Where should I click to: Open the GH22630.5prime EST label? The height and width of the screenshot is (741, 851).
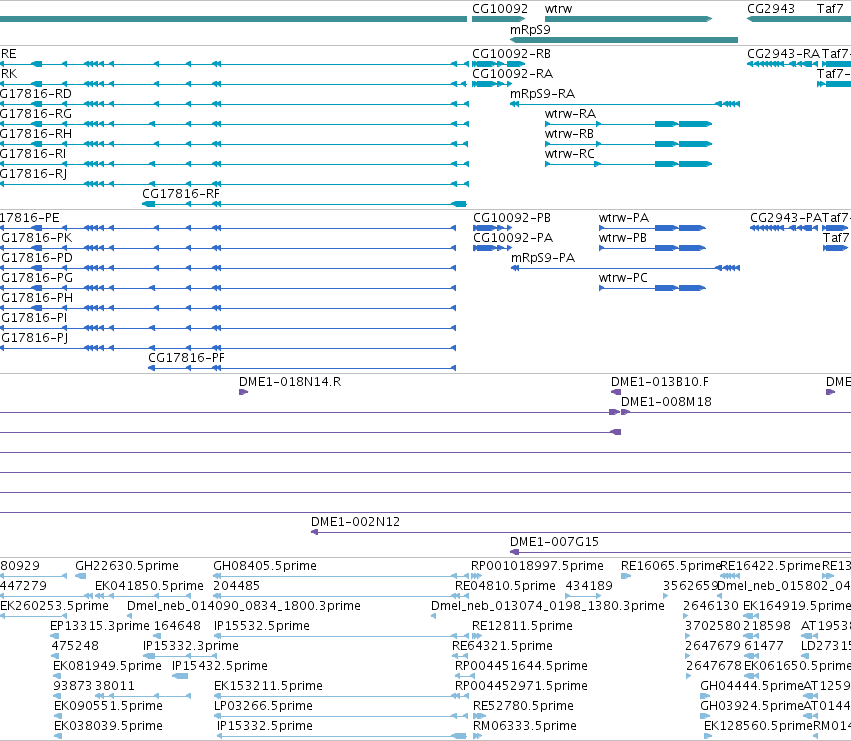[126, 566]
